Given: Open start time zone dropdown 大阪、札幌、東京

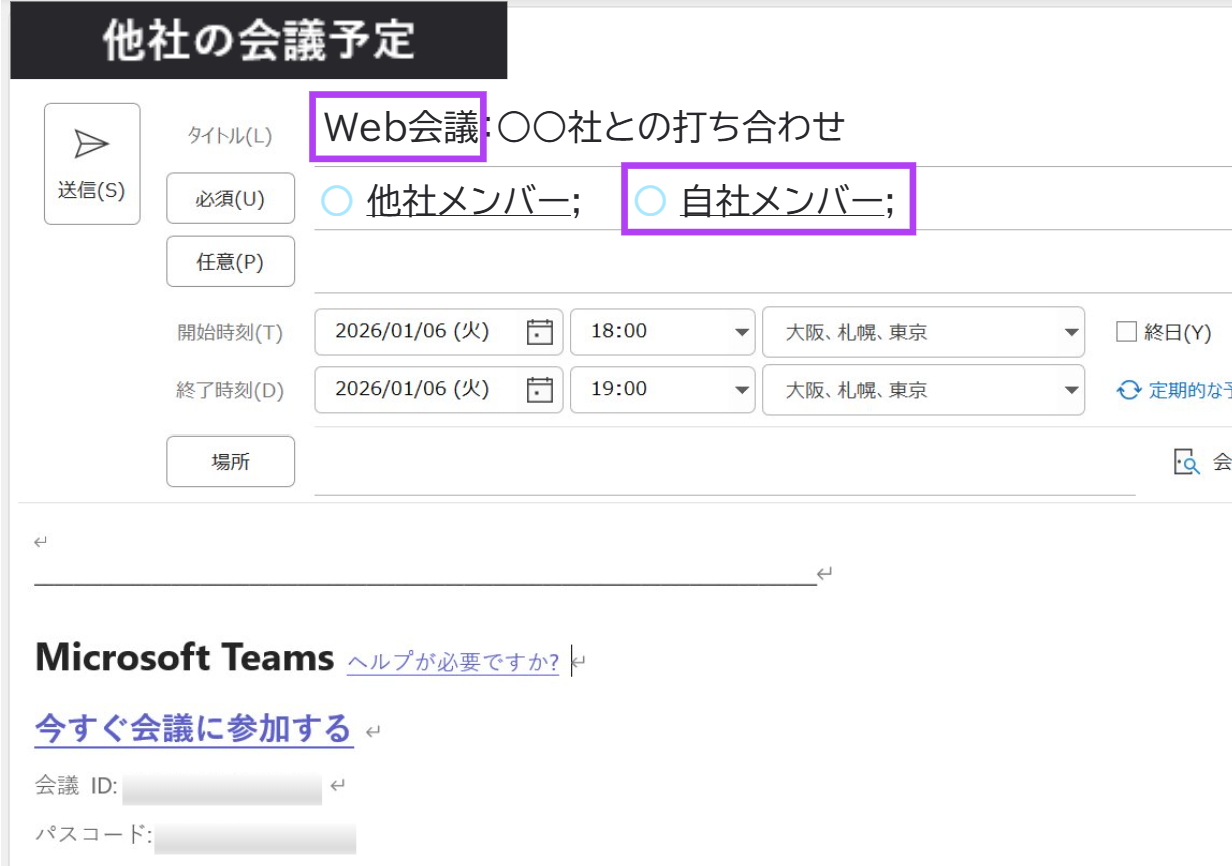Looking at the screenshot, I should coord(923,331).
